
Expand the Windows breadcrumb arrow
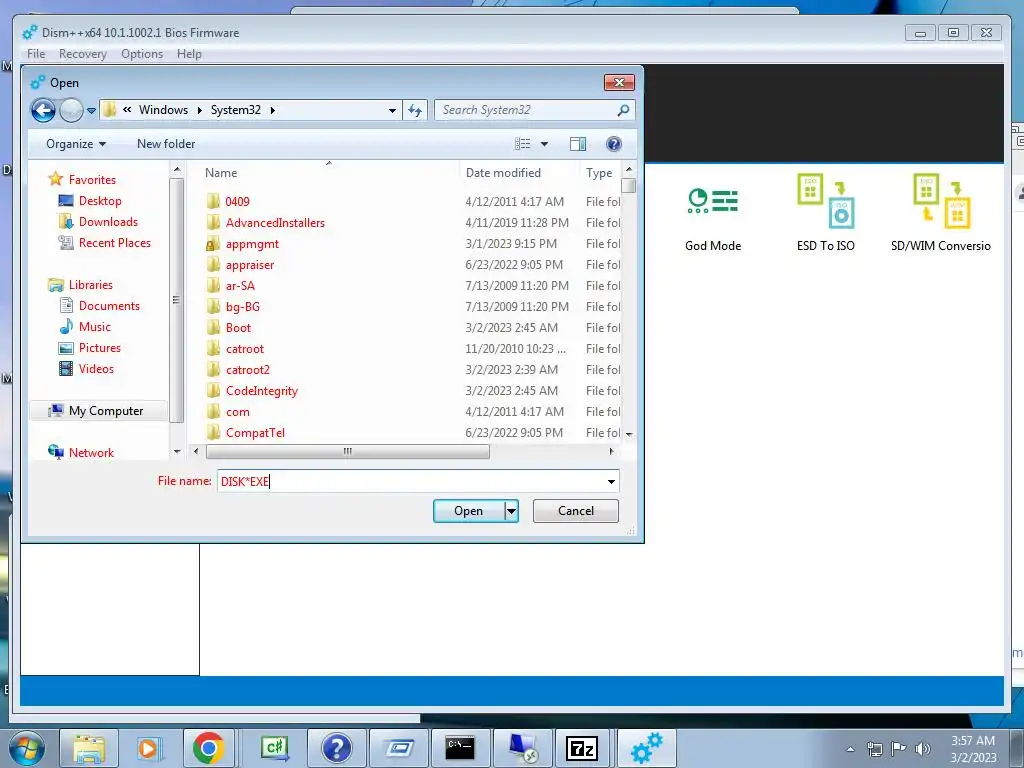coord(199,110)
